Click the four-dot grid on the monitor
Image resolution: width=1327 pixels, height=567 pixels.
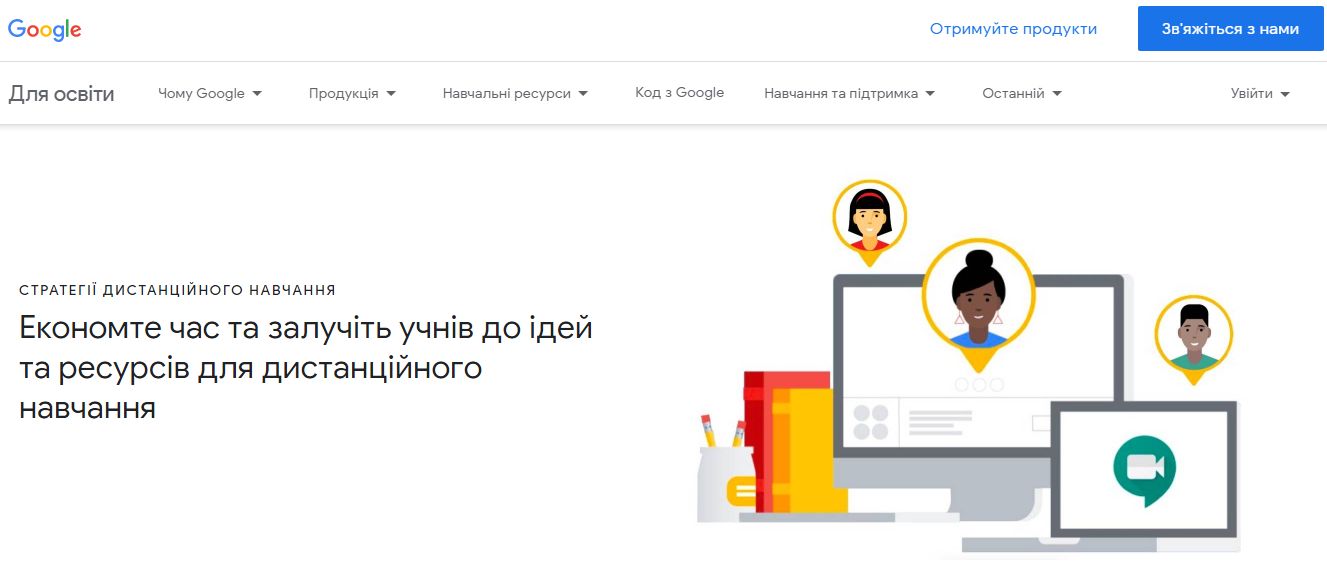coord(870,422)
